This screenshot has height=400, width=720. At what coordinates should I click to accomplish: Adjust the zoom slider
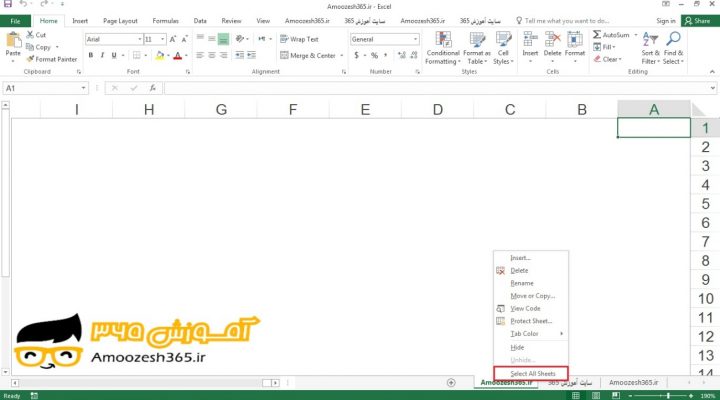tap(669, 395)
